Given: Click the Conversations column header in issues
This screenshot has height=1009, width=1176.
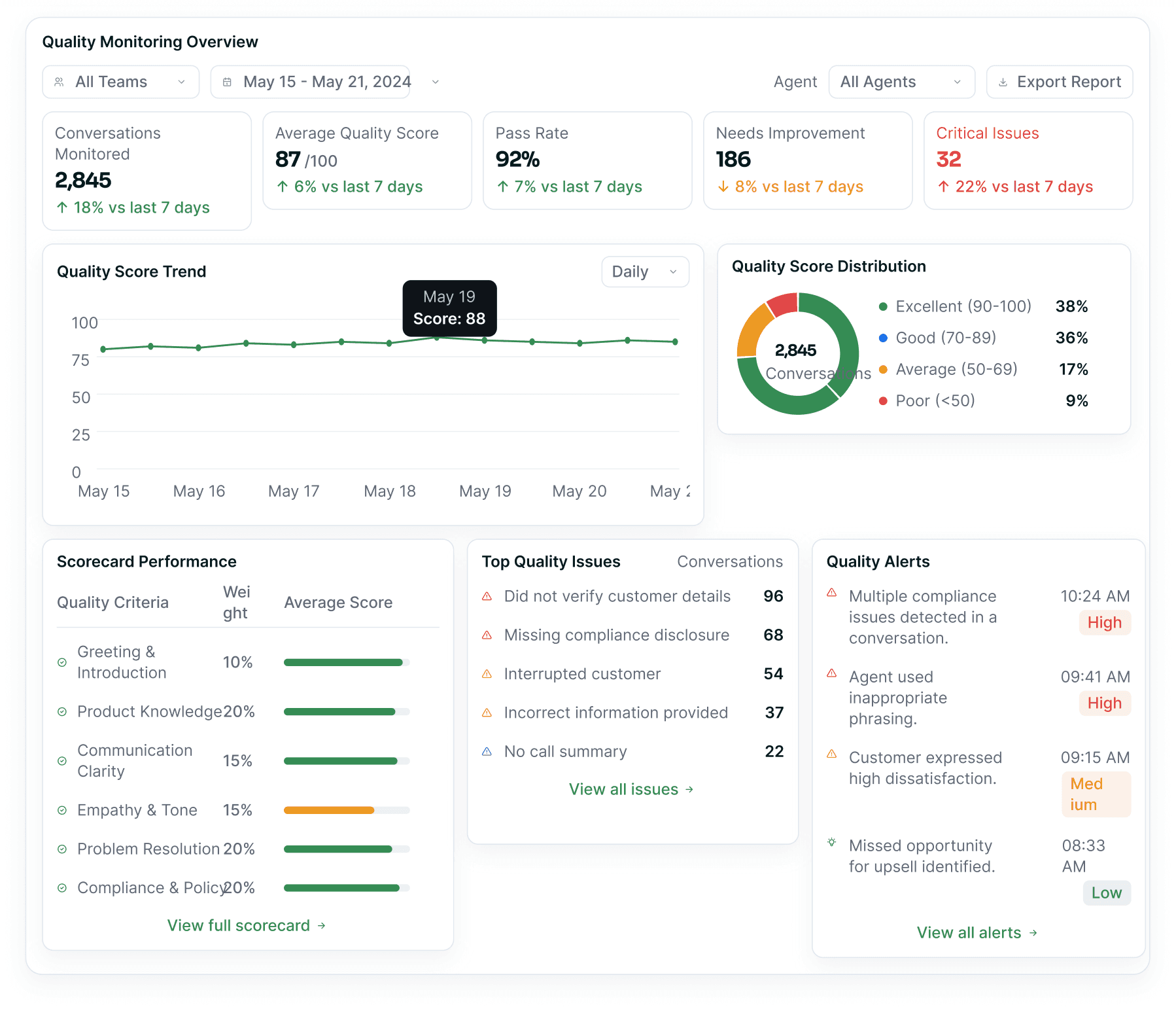Looking at the screenshot, I should tap(730, 561).
